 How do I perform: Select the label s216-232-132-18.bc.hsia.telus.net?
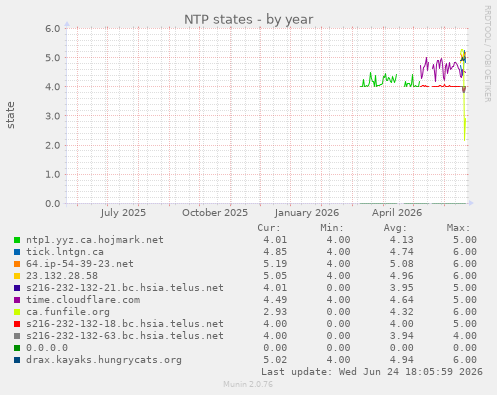point(125,324)
